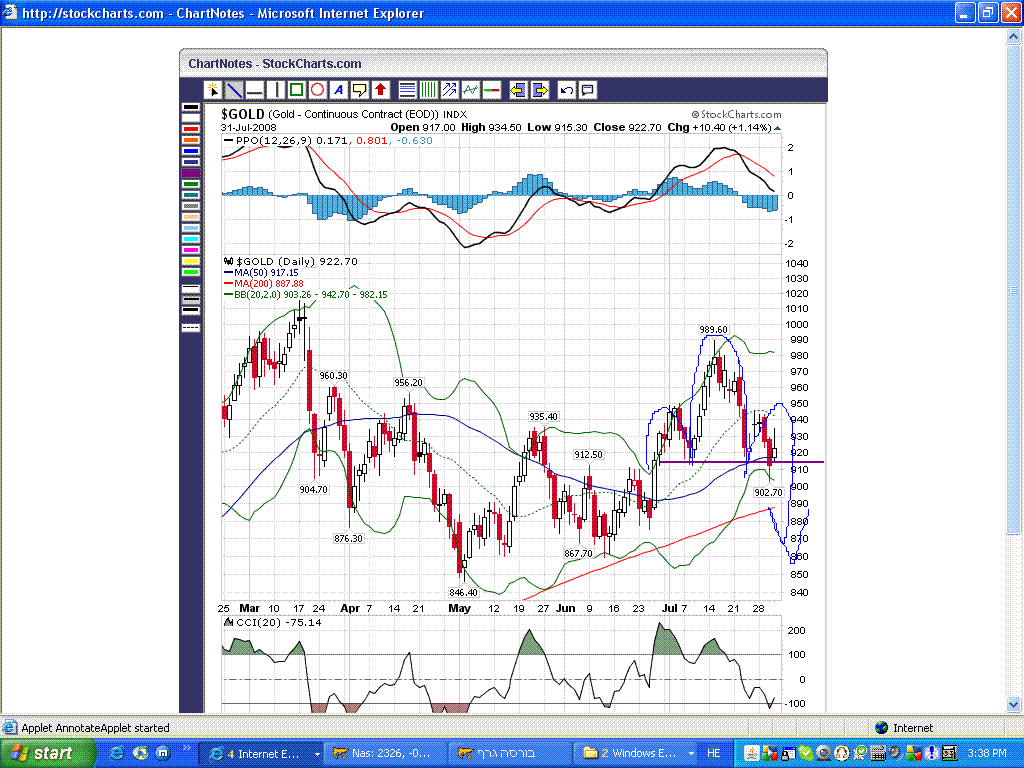1024x768 pixels.
Task: Pick the dark green color swatch
Action: pos(191,184)
